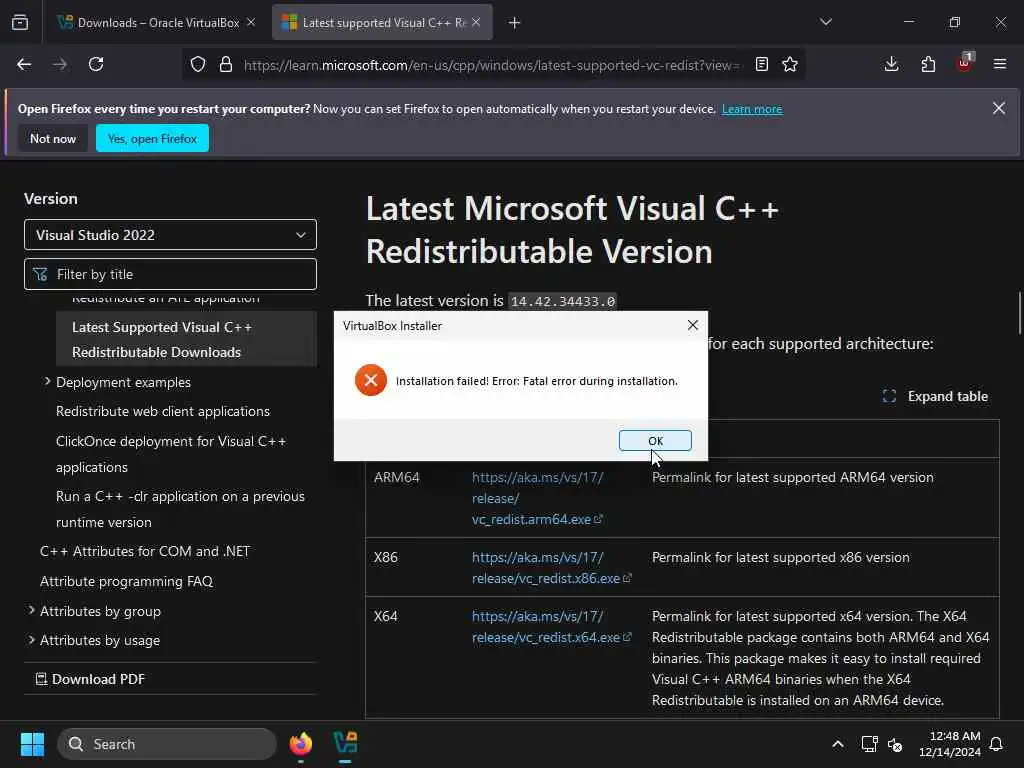Screen dimensions: 1024x768
Task: Click the X64 architecture cell
Action: point(385,616)
